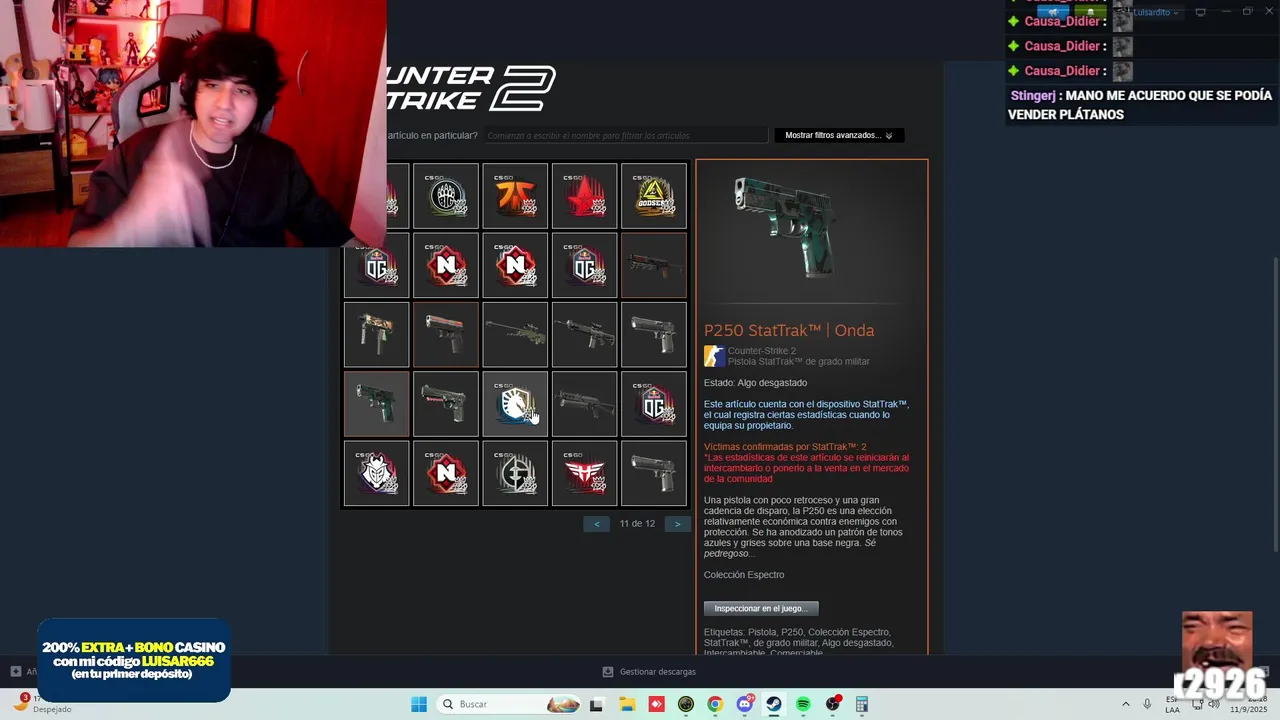Select the red Astralis star sticker

click(584, 195)
